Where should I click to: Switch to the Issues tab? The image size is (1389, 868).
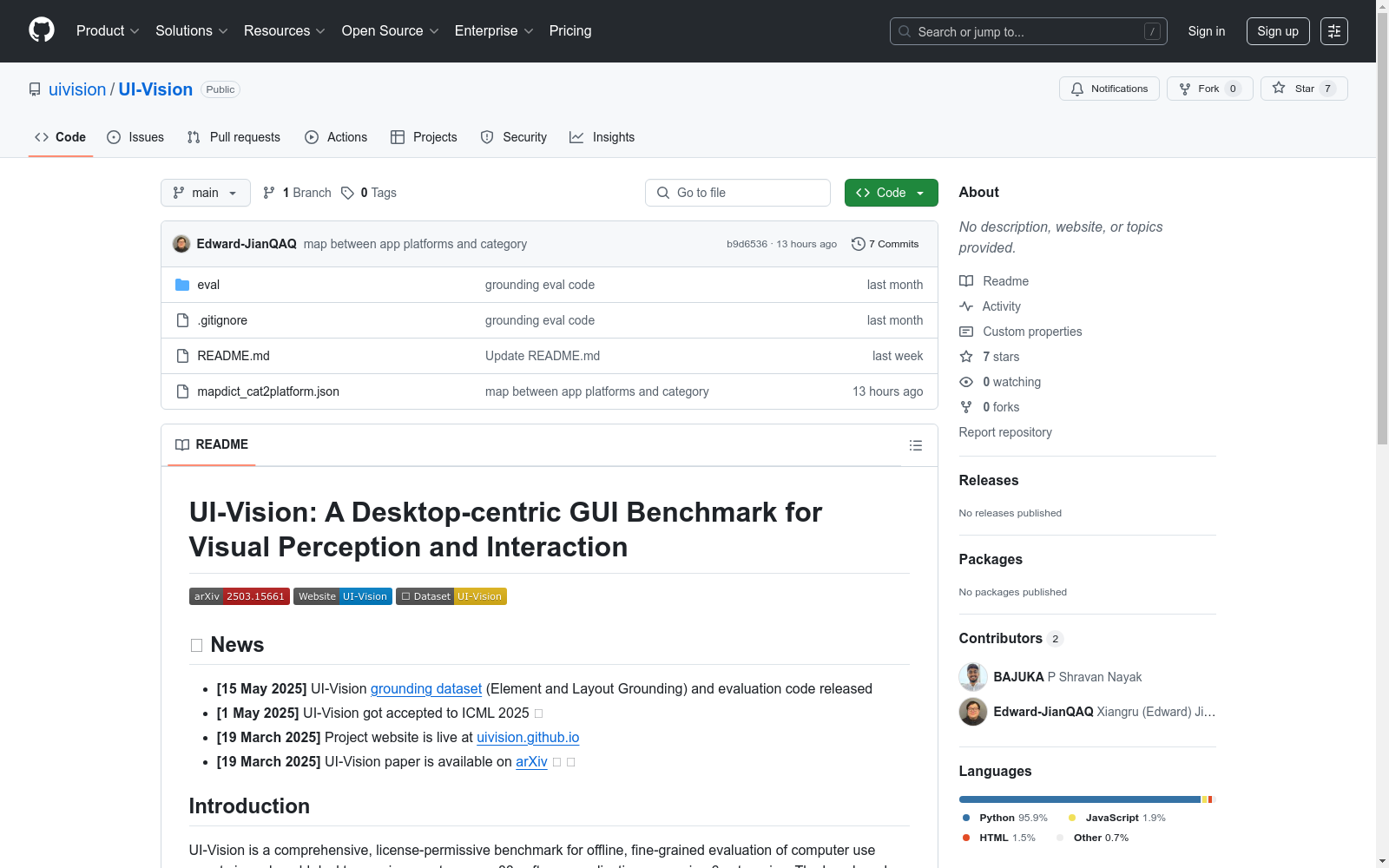pyautogui.click(x=135, y=137)
